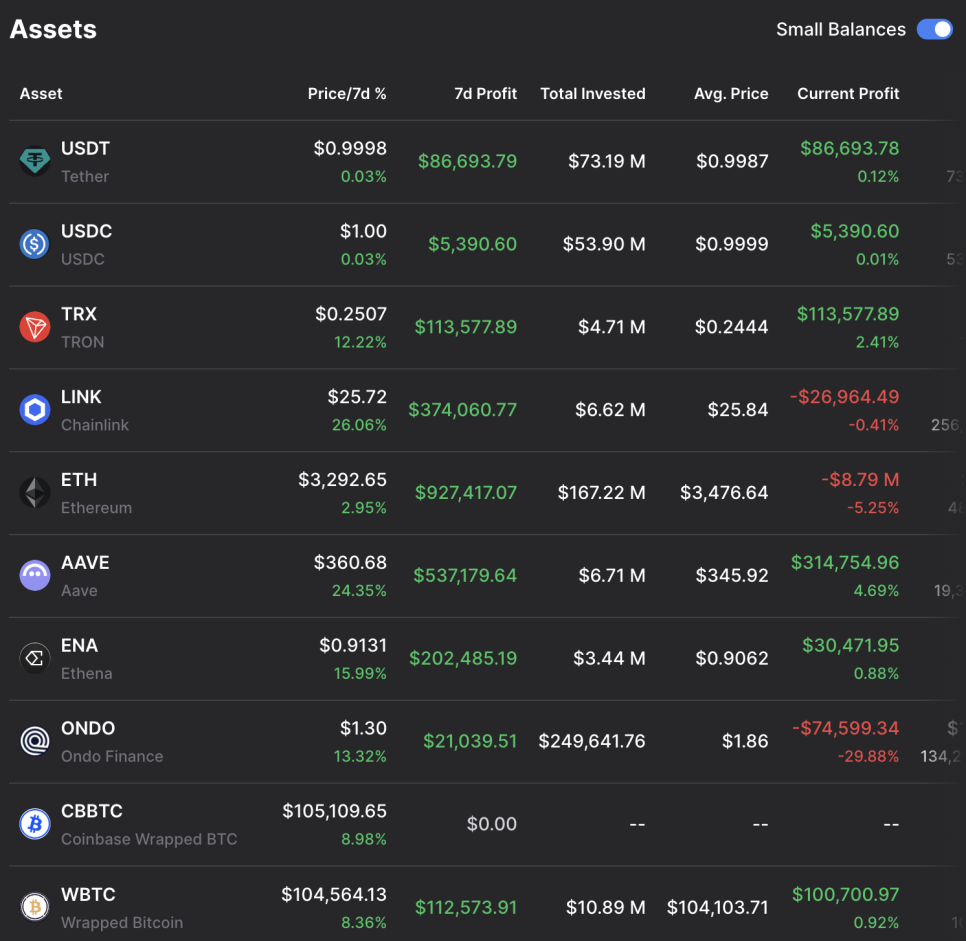Image resolution: width=966 pixels, height=941 pixels.
Task: Open the USDC asset name
Action: point(86,231)
